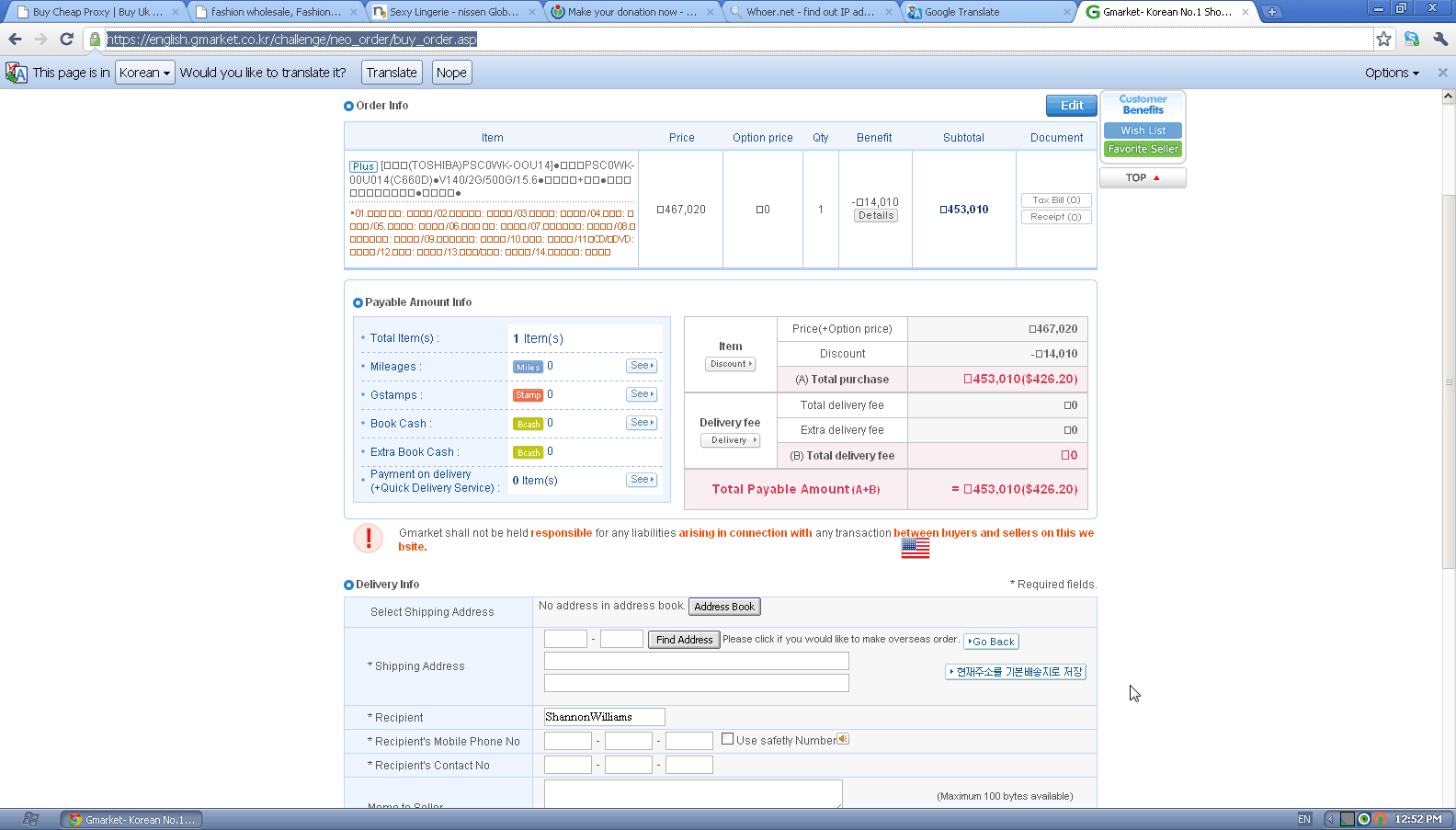The height and width of the screenshot is (830, 1456).
Task: Click the Tax Bill document button
Action: pos(1056,200)
